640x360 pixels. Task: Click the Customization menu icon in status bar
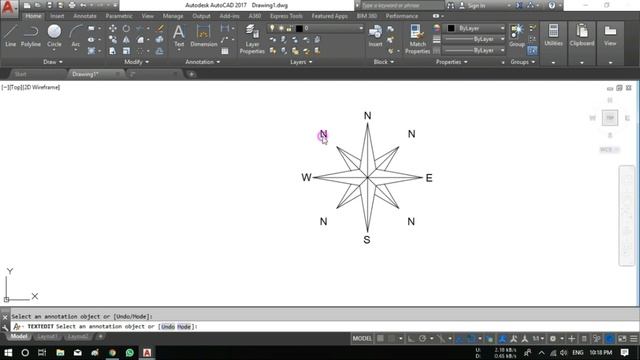coord(633,339)
